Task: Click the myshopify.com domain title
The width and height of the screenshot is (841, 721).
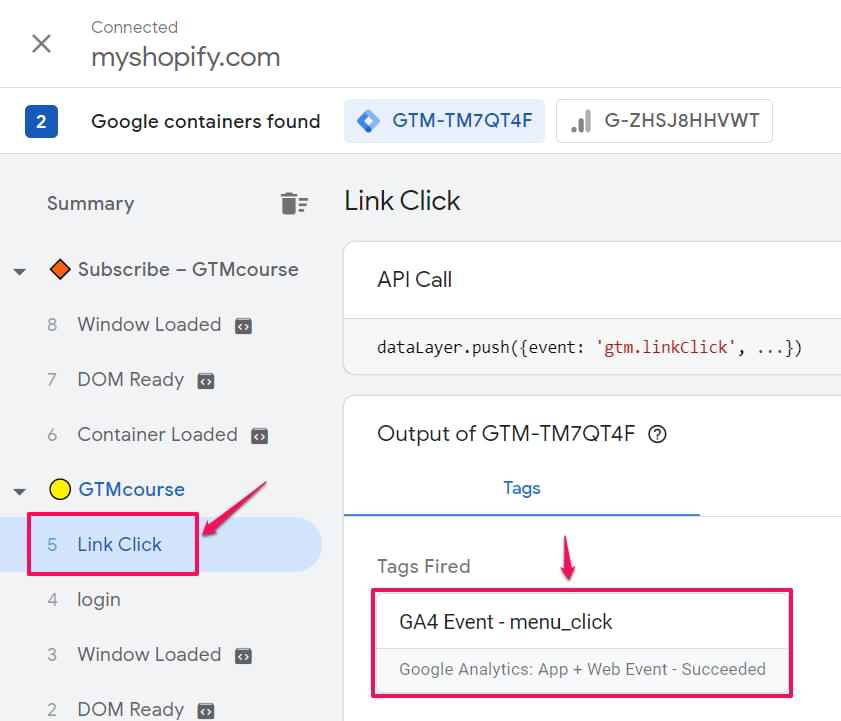Action: [x=186, y=57]
